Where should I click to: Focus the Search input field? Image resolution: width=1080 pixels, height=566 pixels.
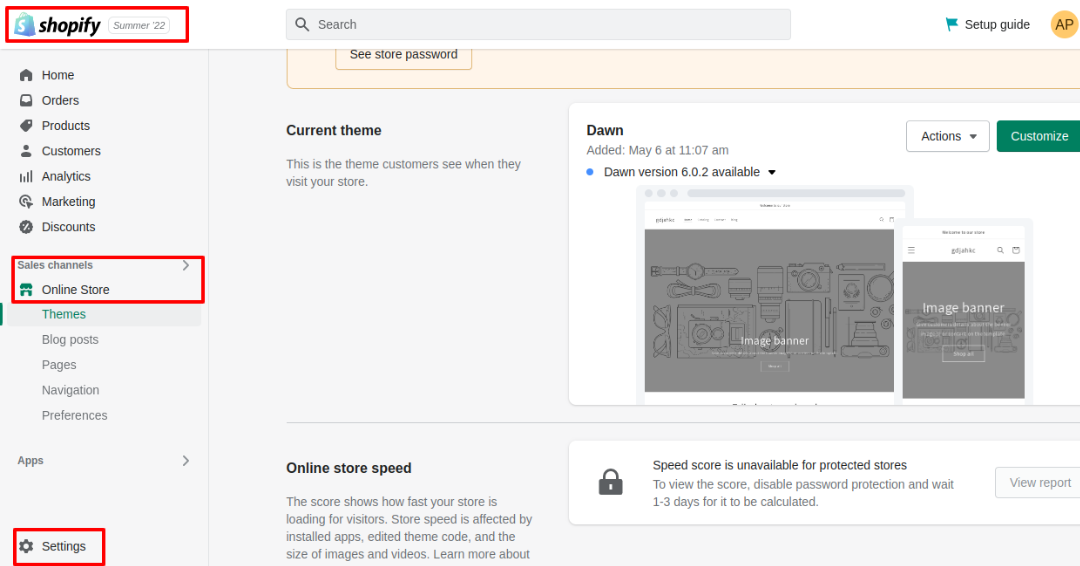(x=538, y=25)
